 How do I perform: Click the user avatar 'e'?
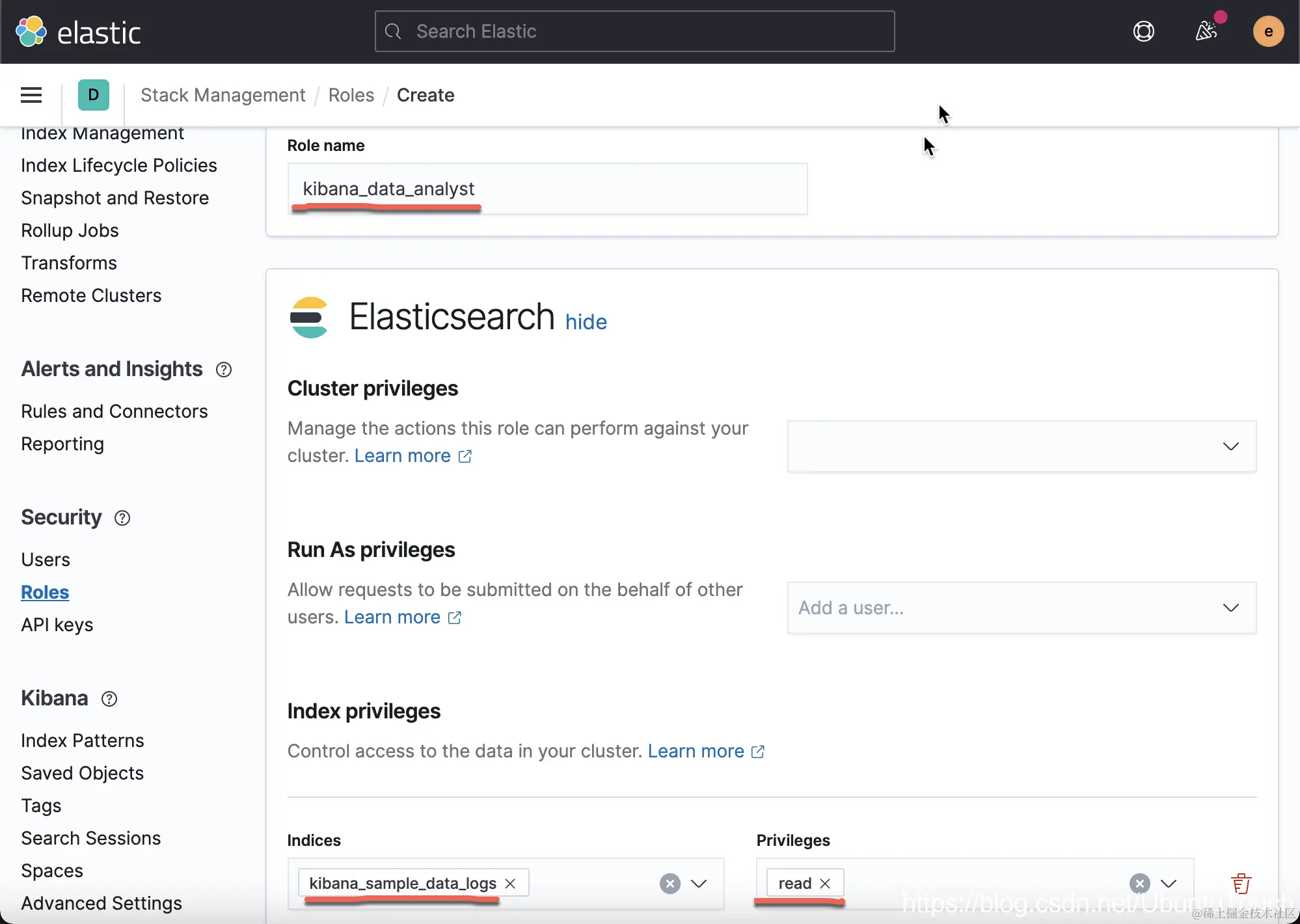click(x=1267, y=31)
